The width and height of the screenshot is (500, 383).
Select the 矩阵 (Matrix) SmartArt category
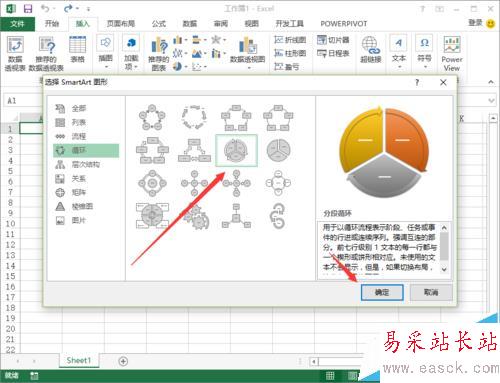(86, 192)
